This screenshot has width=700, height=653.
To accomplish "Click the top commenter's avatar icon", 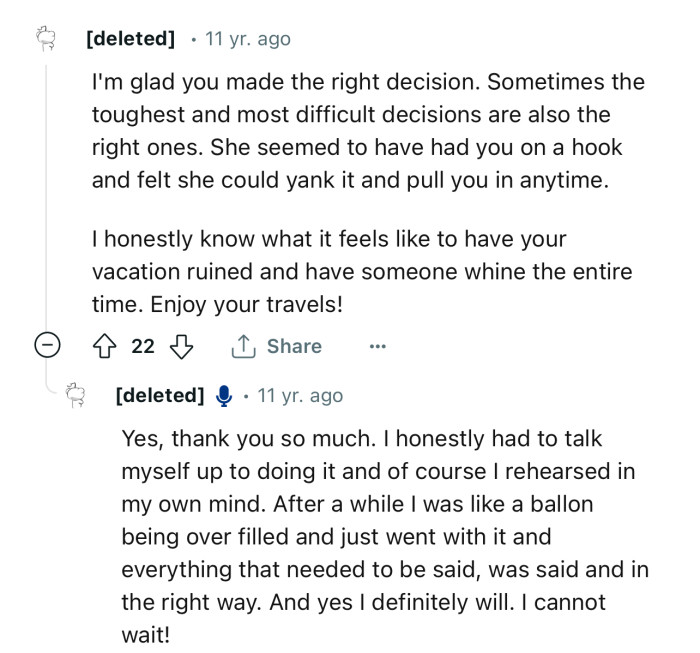I will coord(45,39).
